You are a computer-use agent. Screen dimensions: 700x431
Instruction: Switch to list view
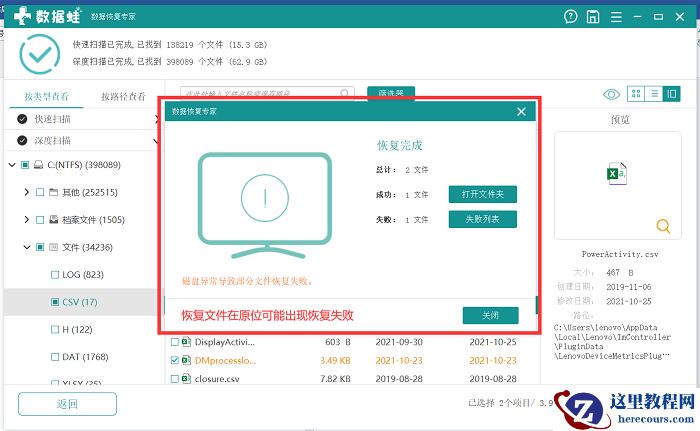[x=654, y=94]
